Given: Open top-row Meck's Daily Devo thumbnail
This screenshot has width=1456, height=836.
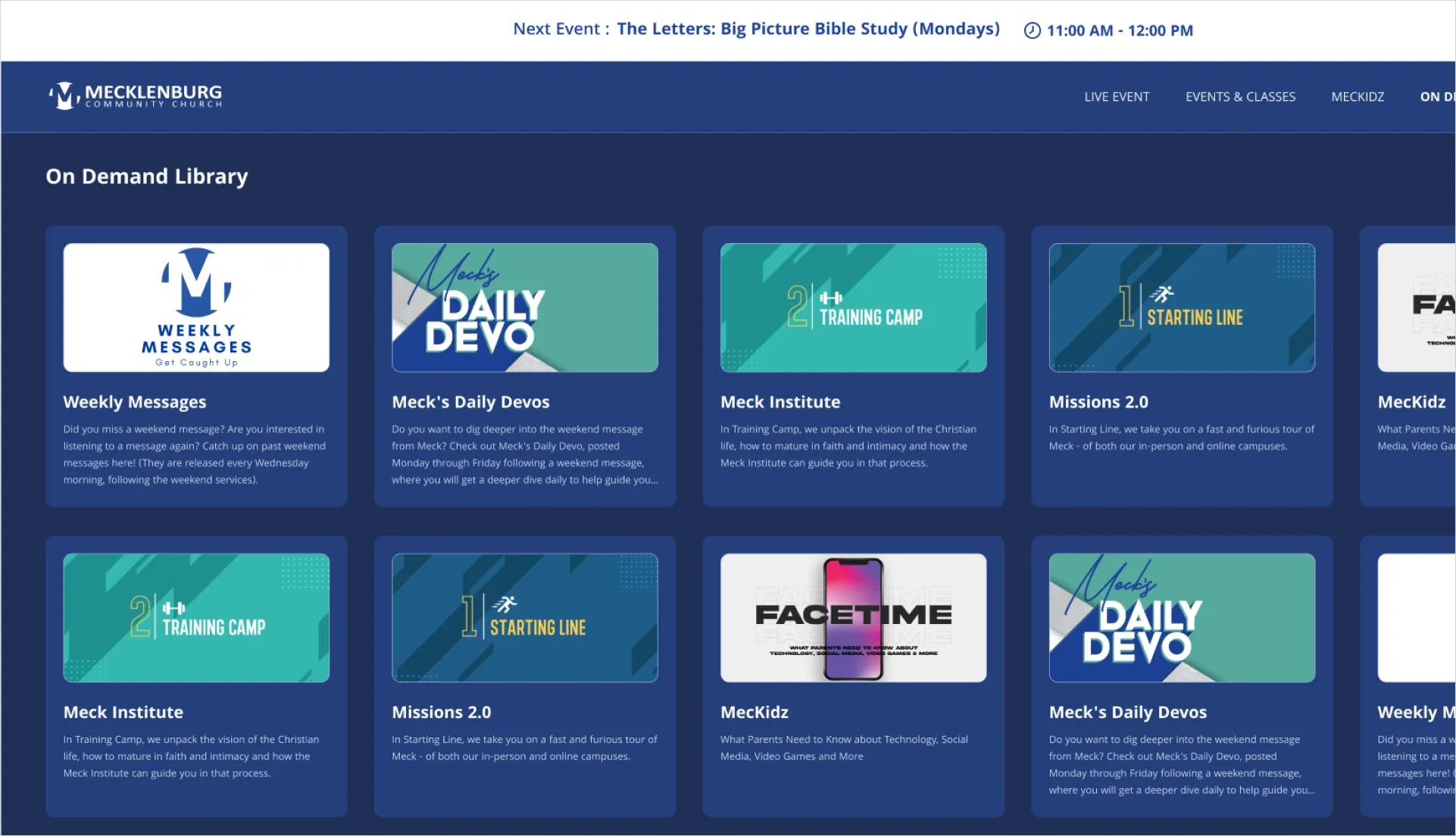Looking at the screenshot, I should tap(524, 307).
